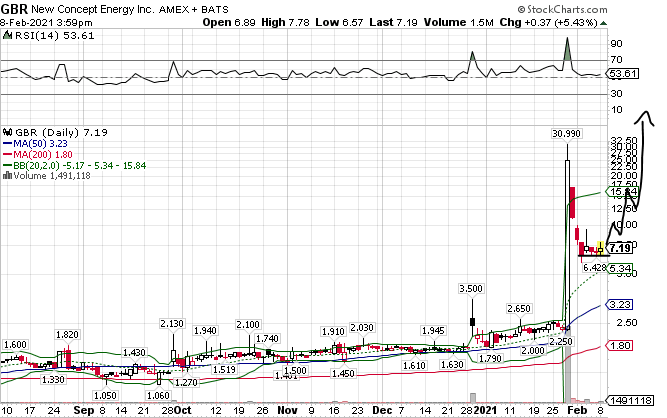
Task: Click the 2.100 price label
Action: click(248, 325)
